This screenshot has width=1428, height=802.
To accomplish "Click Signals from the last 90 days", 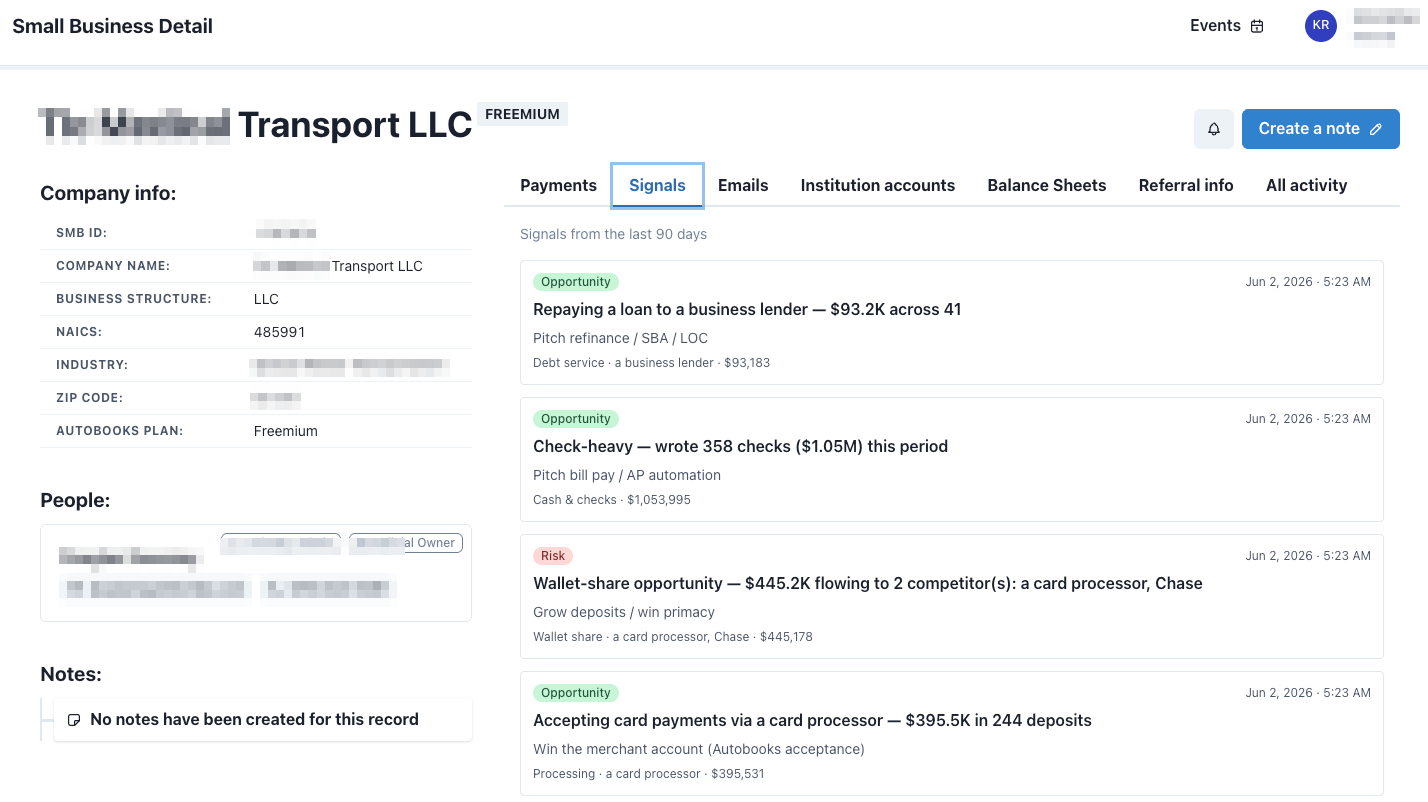I will tap(613, 234).
